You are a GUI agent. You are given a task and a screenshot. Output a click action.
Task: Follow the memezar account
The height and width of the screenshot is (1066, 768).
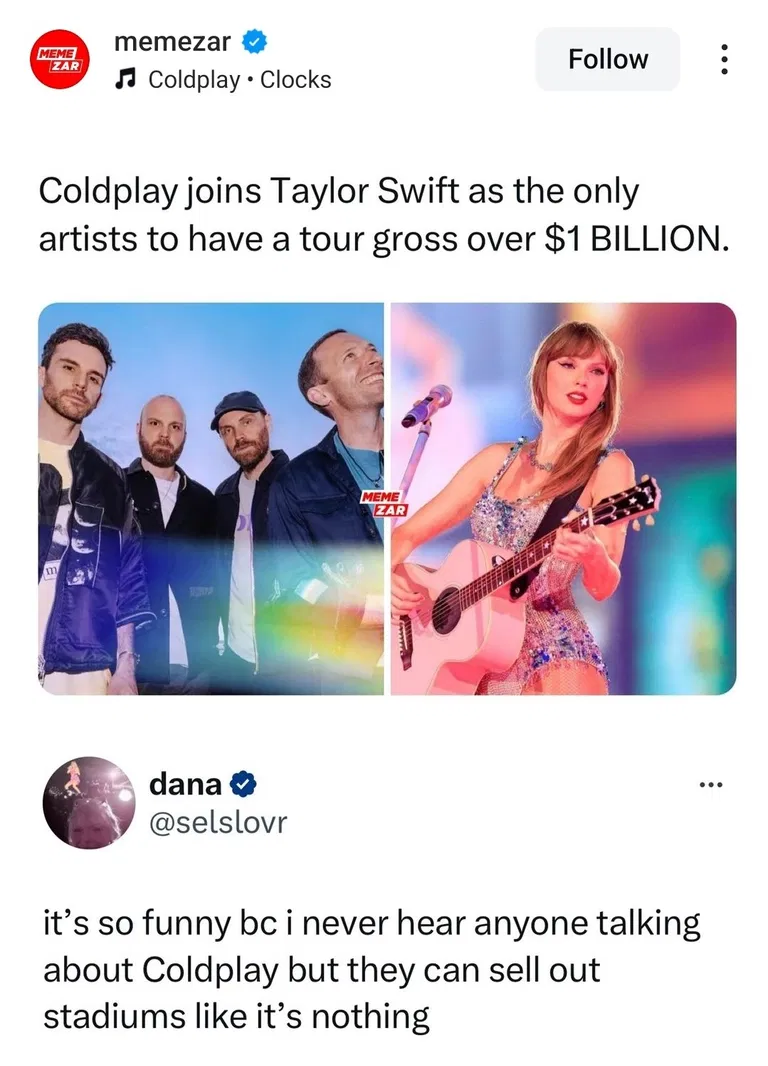click(x=608, y=59)
